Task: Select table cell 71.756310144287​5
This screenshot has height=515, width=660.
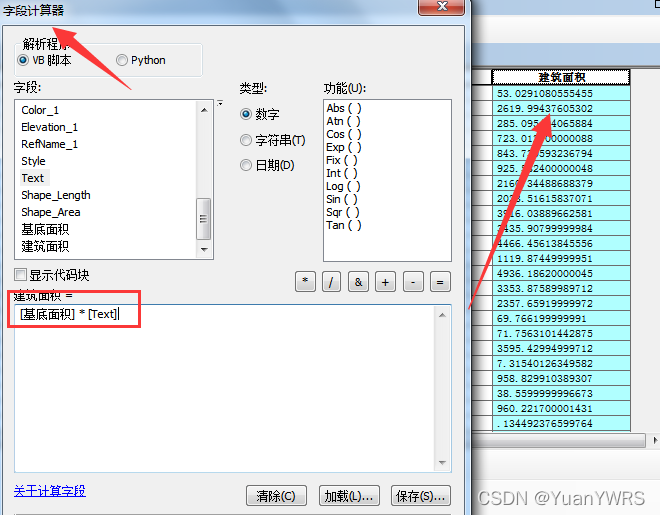Action: coord(561,334)
